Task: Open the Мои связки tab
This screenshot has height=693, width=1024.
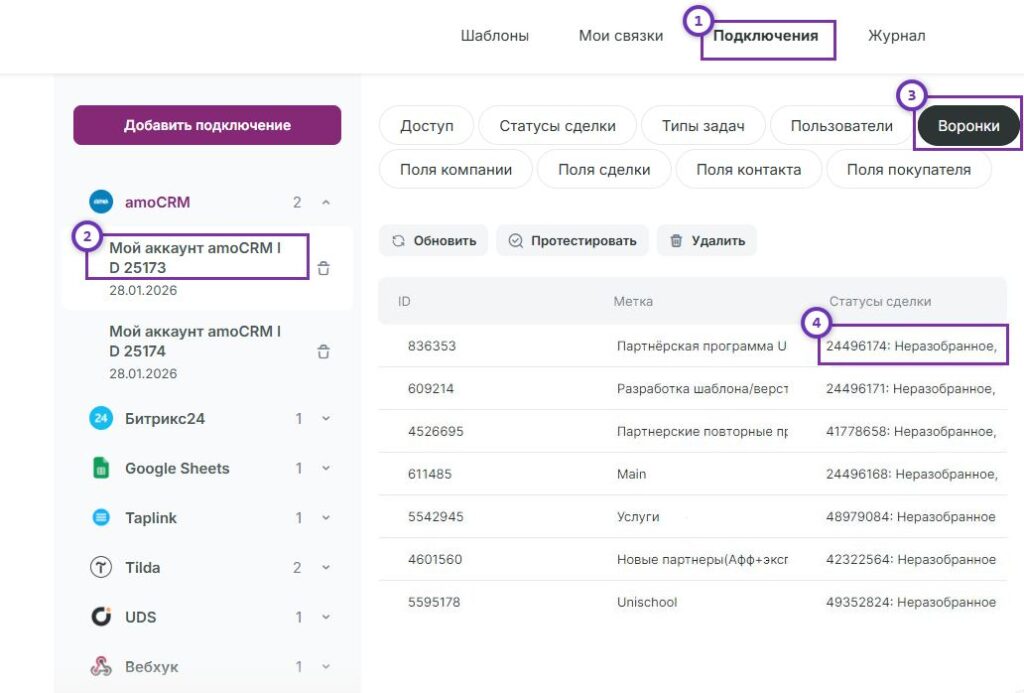Action: coord(620,35)
